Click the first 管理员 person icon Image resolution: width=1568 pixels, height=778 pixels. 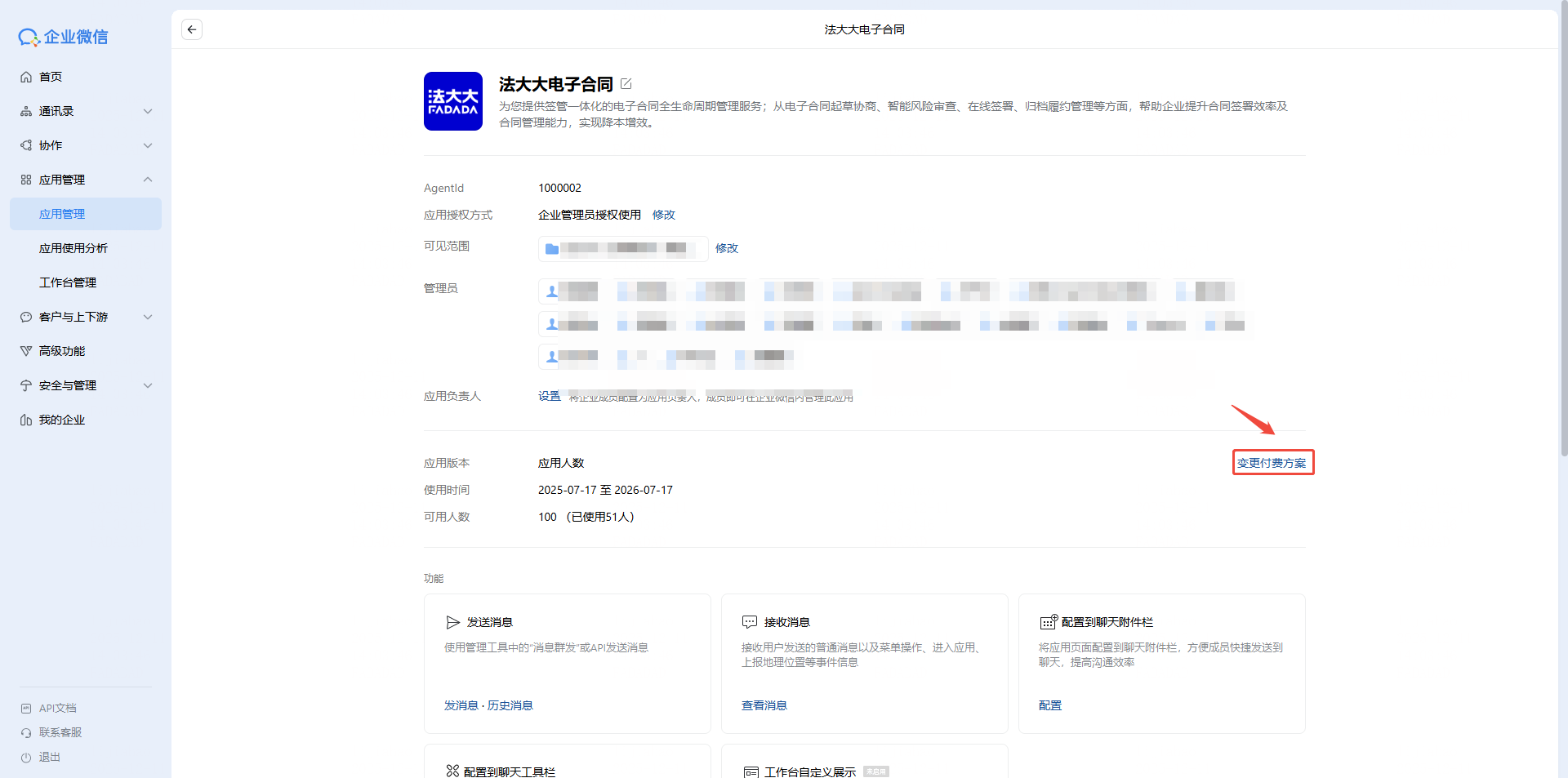coord(552,291)
